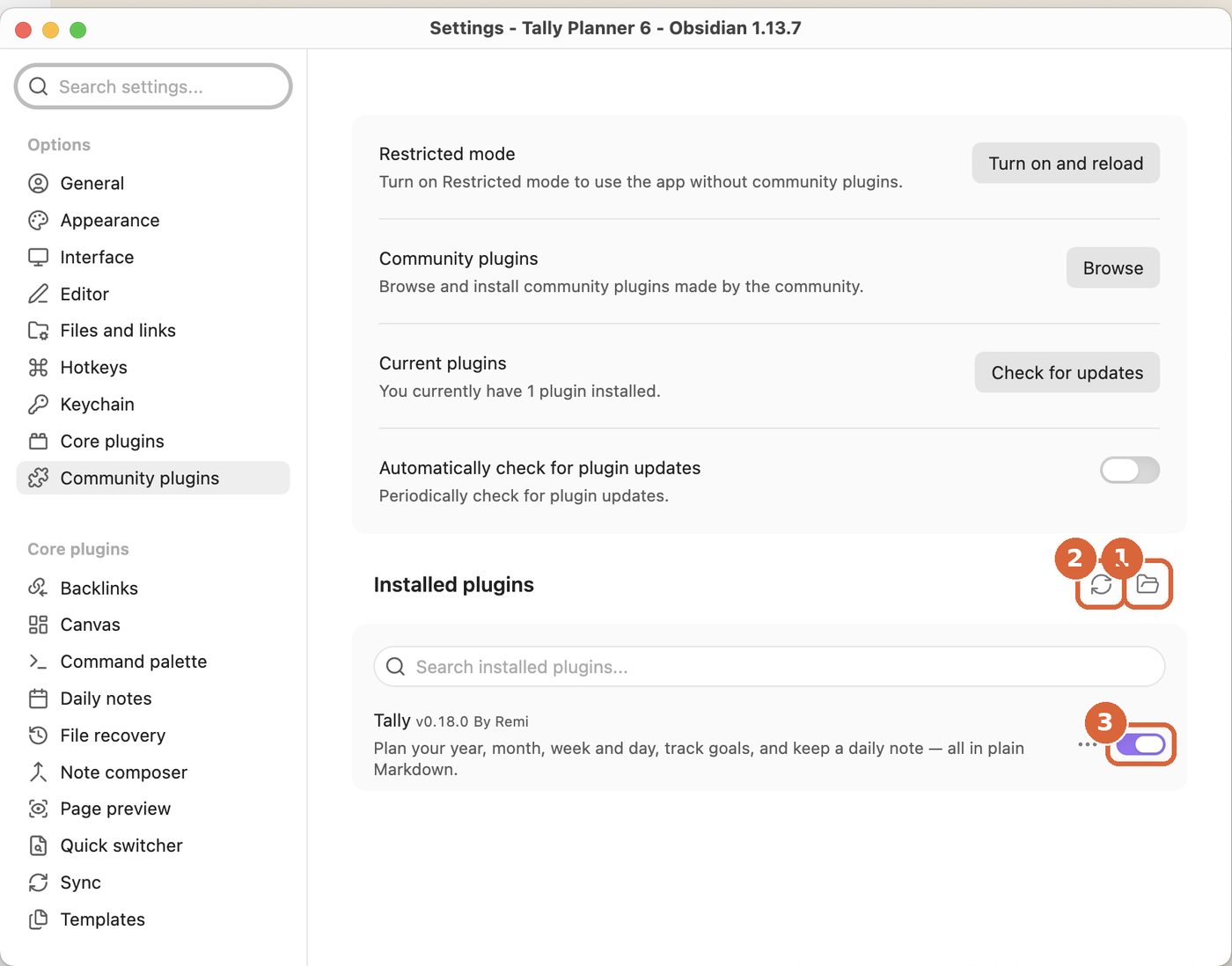Viewport: 1232px width, 966px height.
Task: Focus the Search settings field
Action: 153,86
